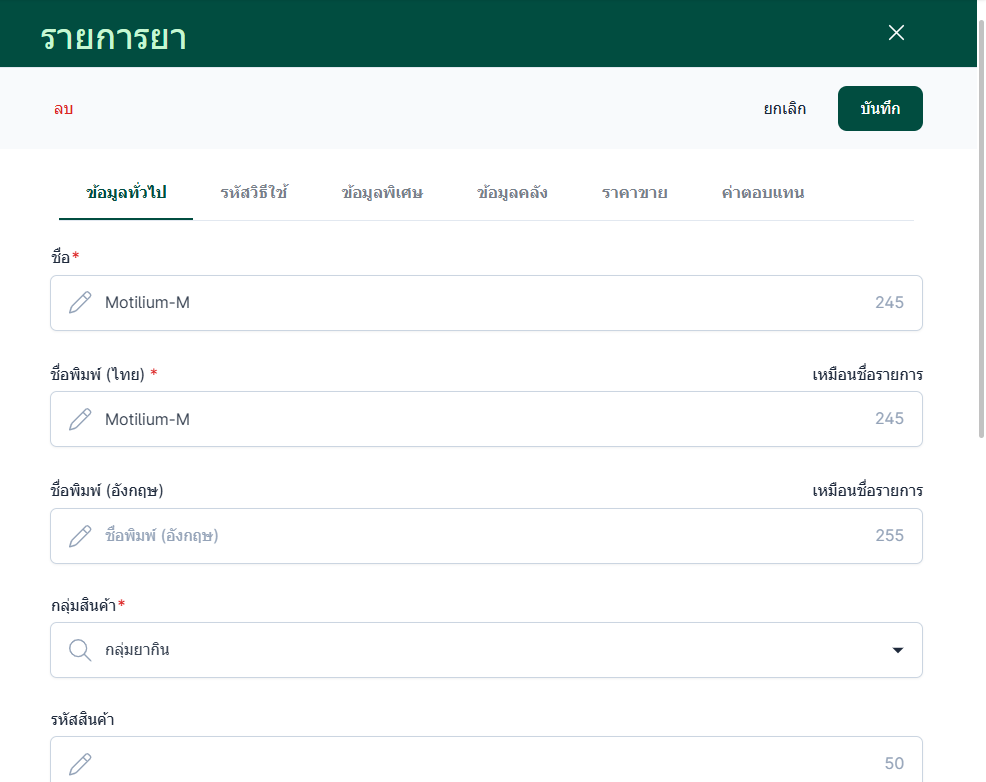The width and height of the screenshot is (986, 782).
Task: Click the 255 character counter
Action: tap(889, 536)
